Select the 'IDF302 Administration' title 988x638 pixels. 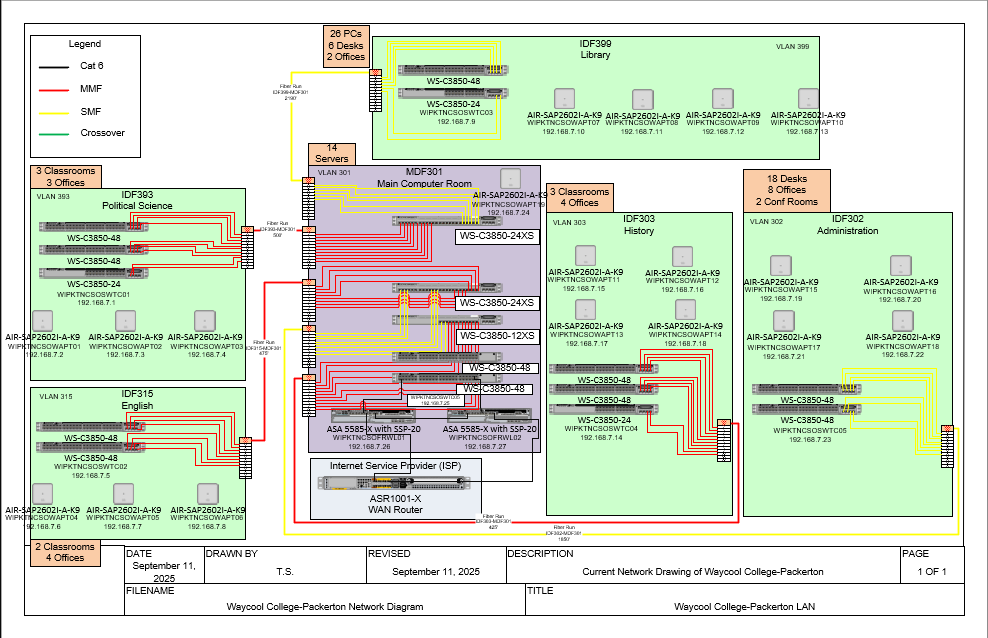(x=847, y=225)
